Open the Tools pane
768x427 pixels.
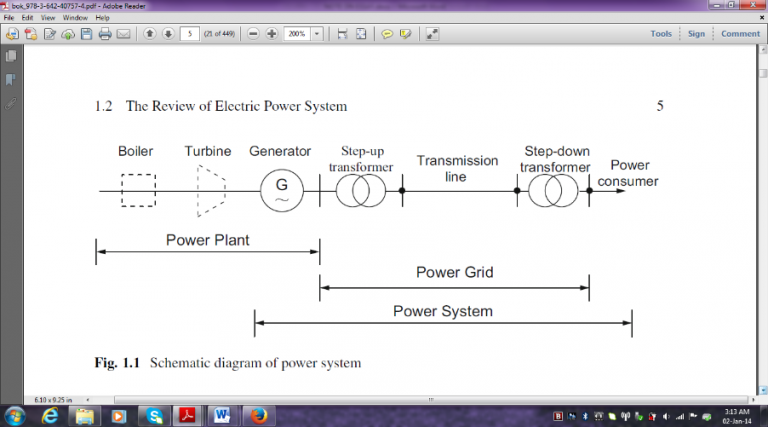[x=661, y=34]
